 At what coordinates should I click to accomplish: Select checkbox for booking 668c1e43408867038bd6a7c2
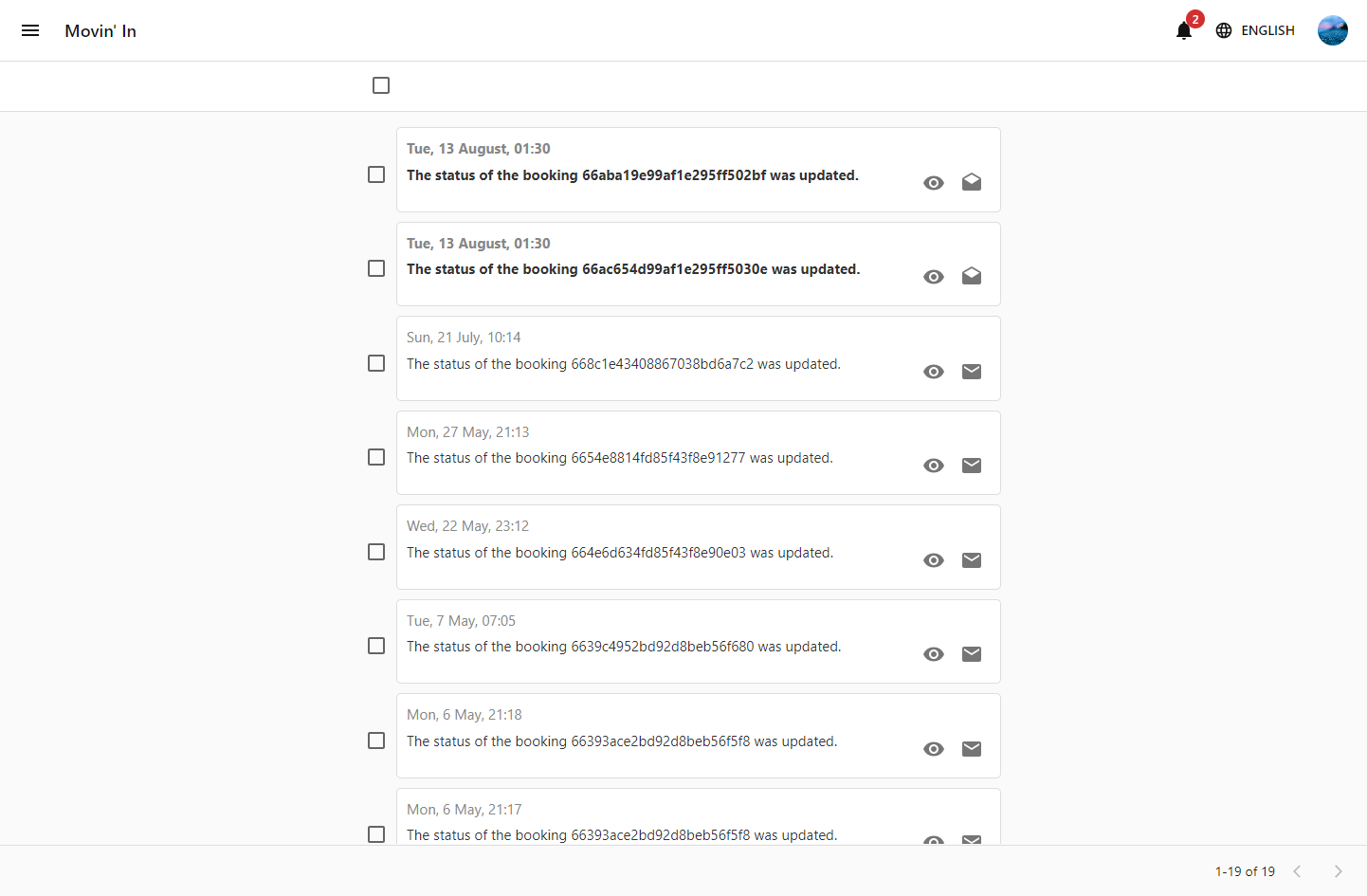pos(376,363)
